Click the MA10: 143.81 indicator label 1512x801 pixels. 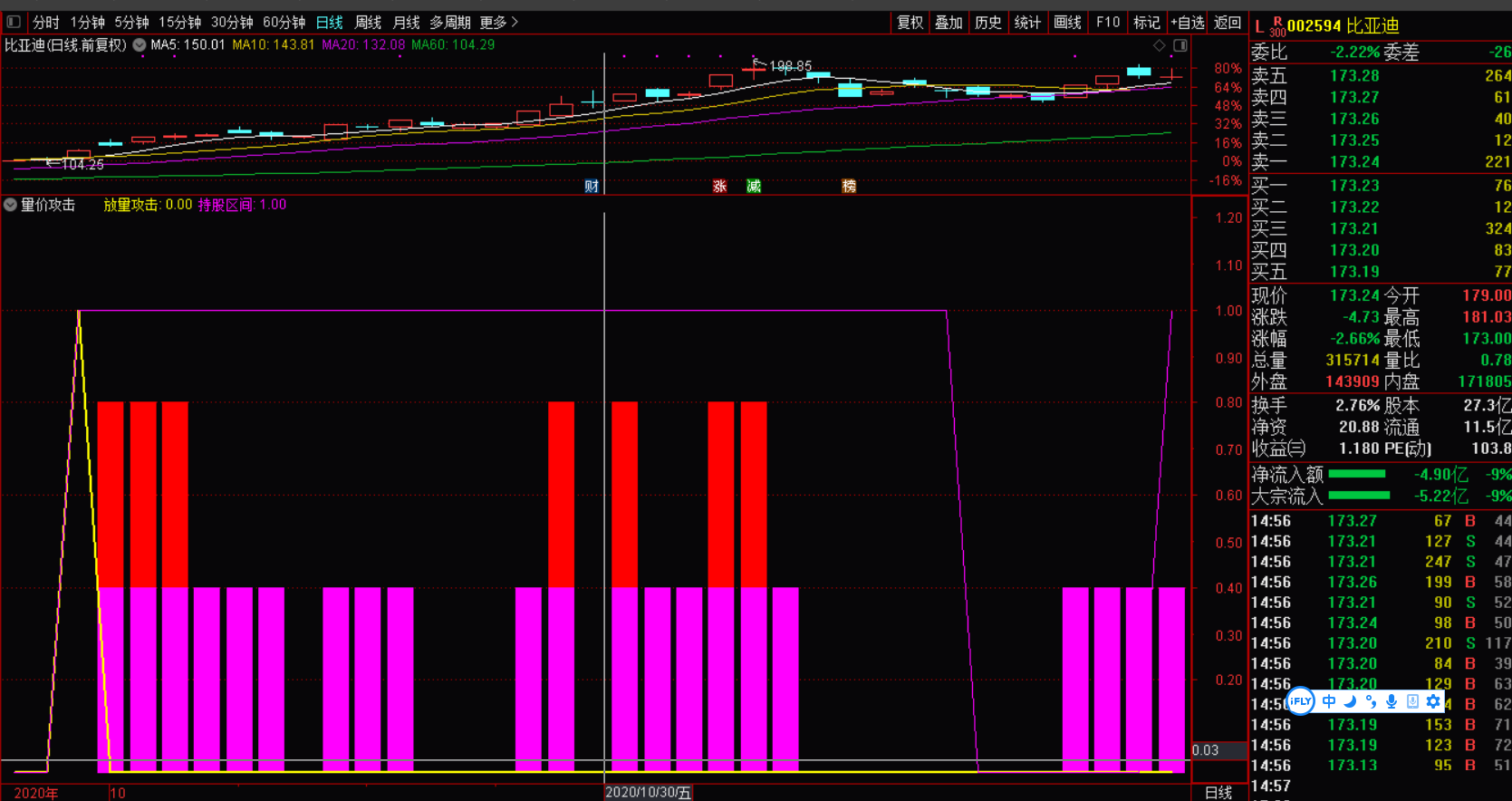[274, 44]
